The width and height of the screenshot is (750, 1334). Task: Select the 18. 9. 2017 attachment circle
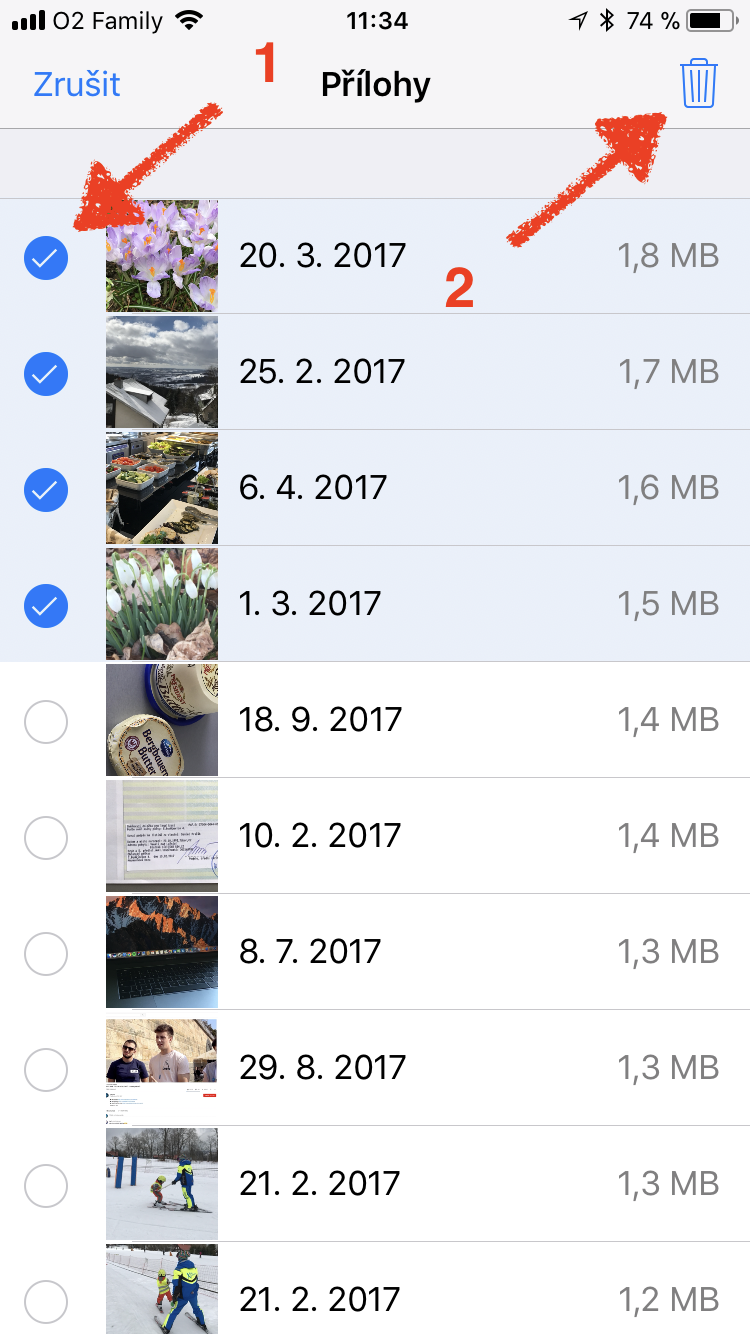coord(46,721)
